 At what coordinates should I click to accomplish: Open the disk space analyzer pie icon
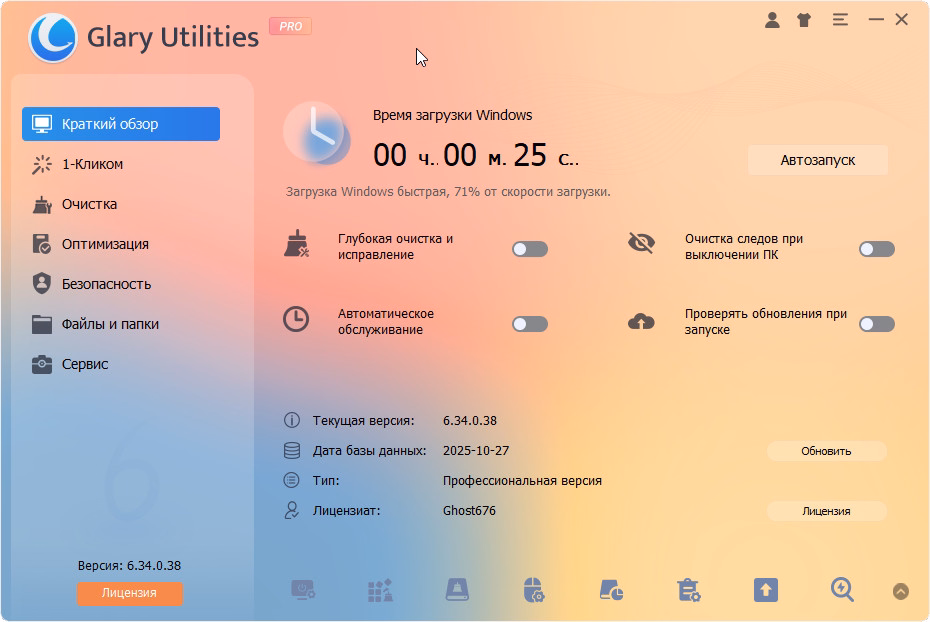[x=611, y=590]
